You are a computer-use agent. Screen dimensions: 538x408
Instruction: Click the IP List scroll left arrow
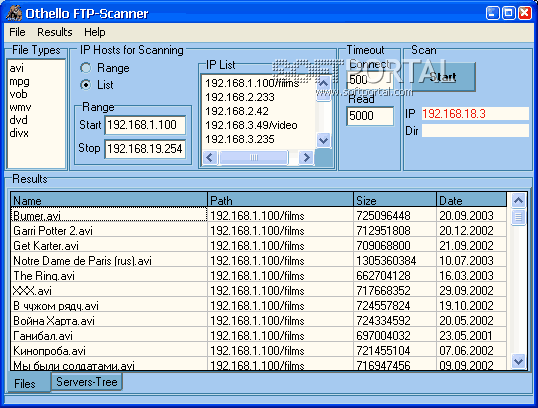(210, 158)
